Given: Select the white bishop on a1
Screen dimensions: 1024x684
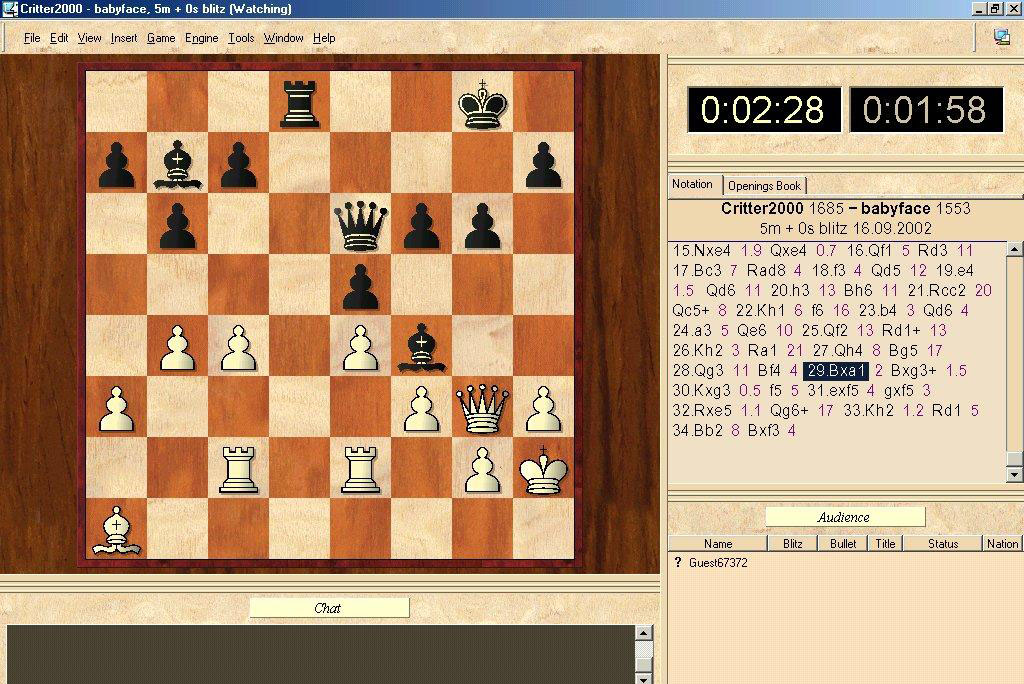Looking at the screenshot, I should [116, 530].
